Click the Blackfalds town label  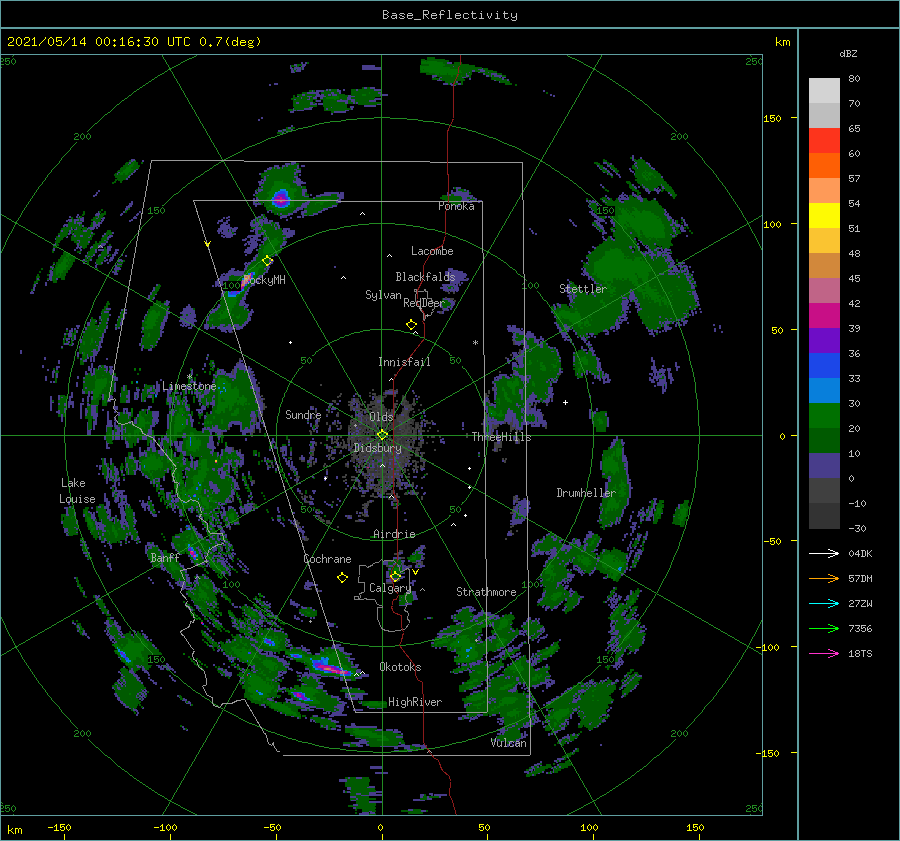[x=425, y=277]
